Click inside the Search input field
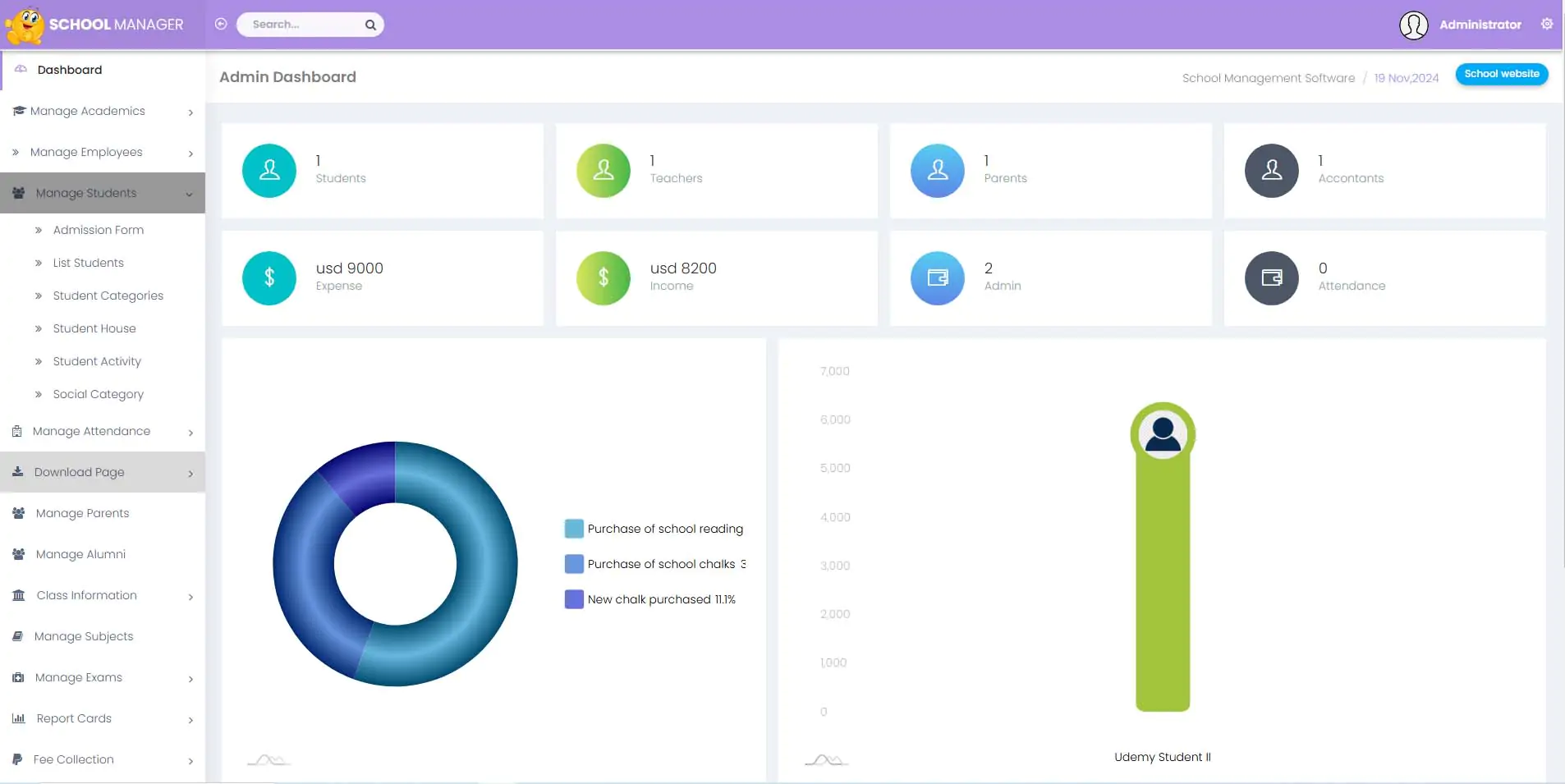This screenshot has height=784, width=1565. tap(304, 25)
